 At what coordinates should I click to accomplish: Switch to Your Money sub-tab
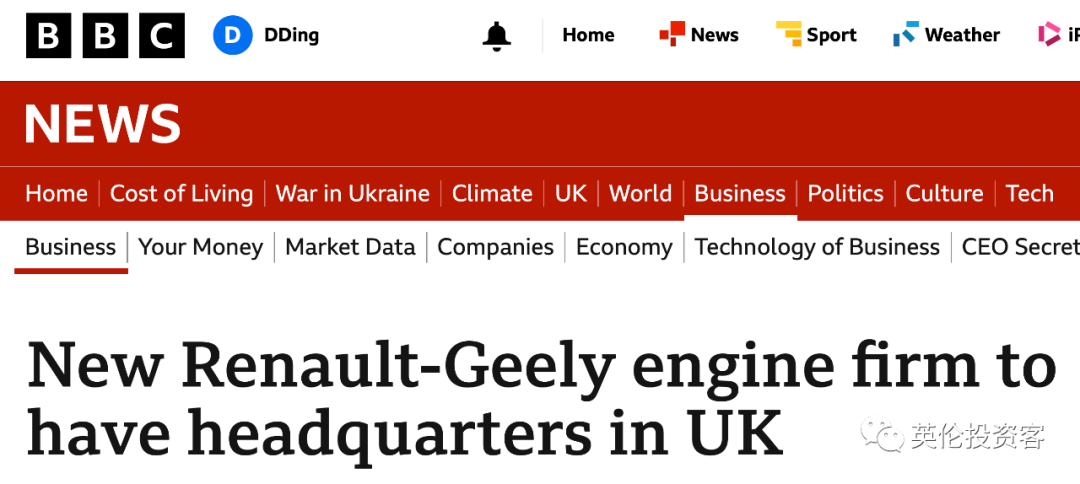coord(200,247)
